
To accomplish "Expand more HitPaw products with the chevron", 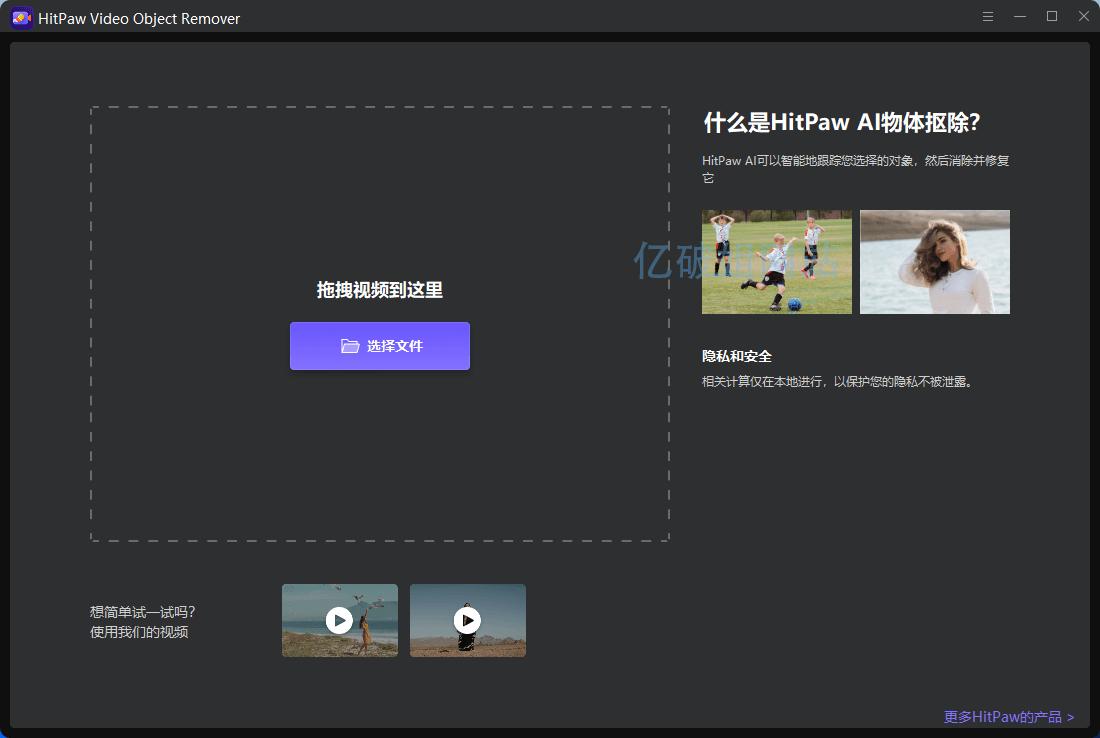I will [1070, 717].
